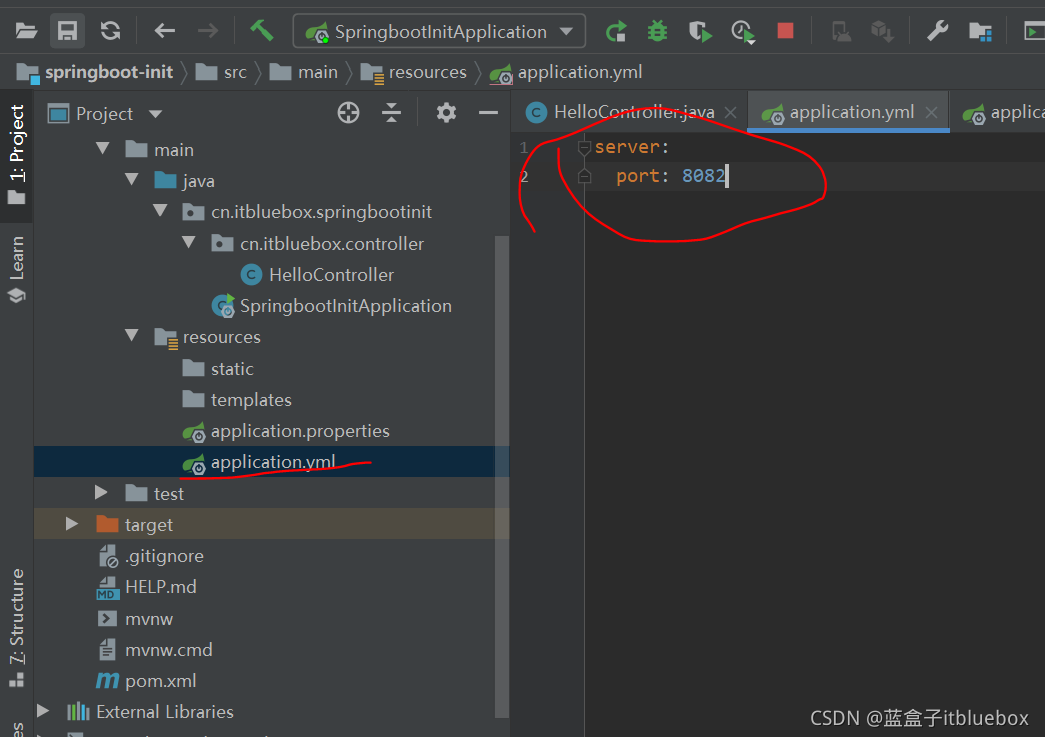Screen dimensions: 1045x737
Task: Select SpringbootInitApplication in tree
Action: [332, 306]
